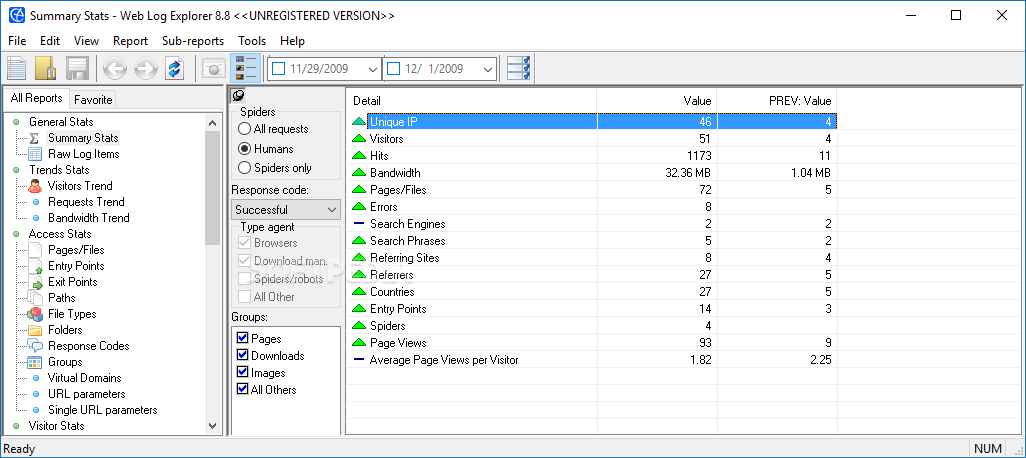The width and height of the screenshot is (1026, 458).
Task: Go back with the left arrow button
Action: tap(115, 68)
